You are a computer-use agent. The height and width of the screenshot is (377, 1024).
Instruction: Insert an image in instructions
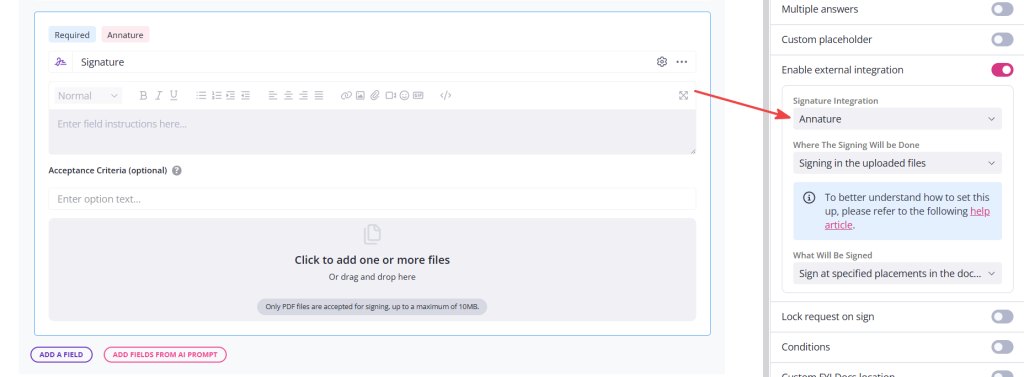tap(360, 95)
